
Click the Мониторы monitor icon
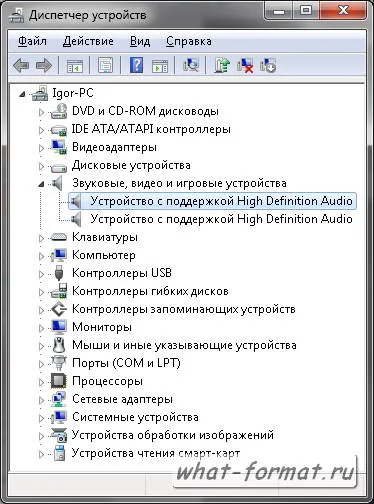click(x=59, y=327)
